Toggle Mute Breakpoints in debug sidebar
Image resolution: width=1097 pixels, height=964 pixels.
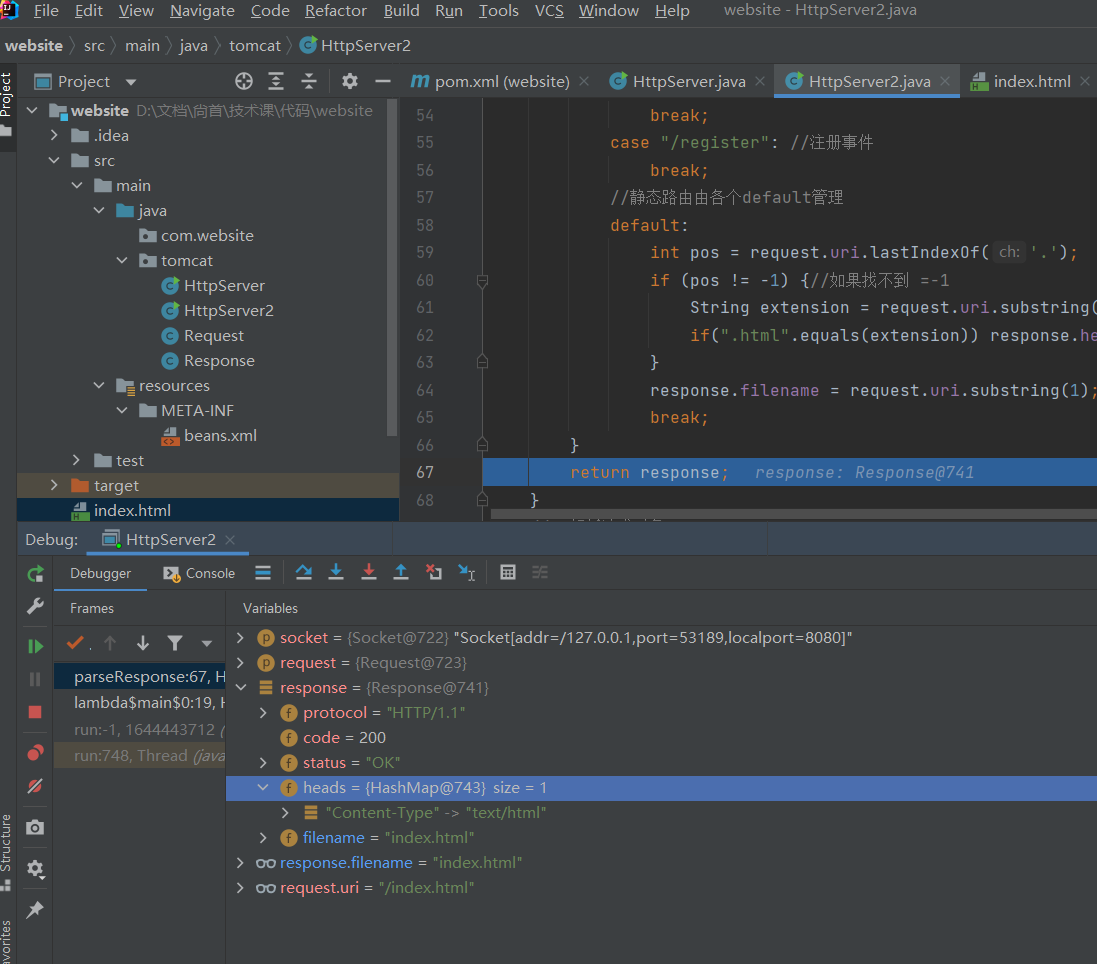click(35, 786)
